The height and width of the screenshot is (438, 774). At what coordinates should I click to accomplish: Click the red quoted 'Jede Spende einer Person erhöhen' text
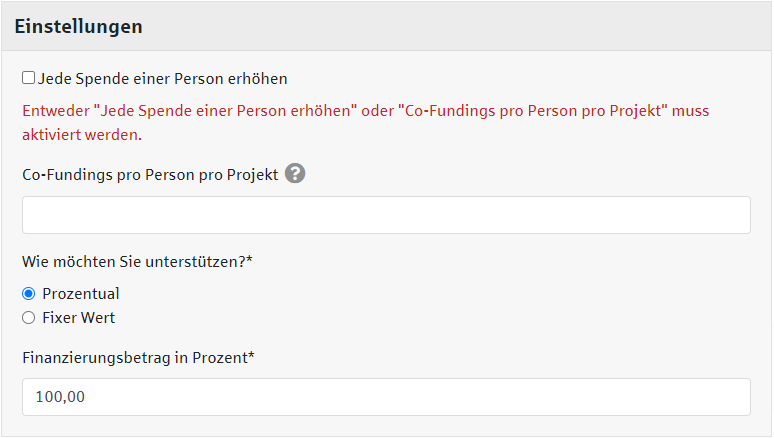[x=226, y=110]
